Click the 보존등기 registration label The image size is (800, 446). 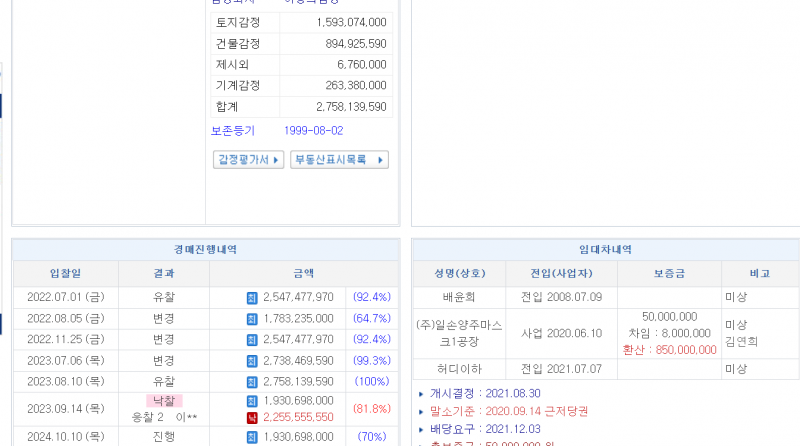233,131
